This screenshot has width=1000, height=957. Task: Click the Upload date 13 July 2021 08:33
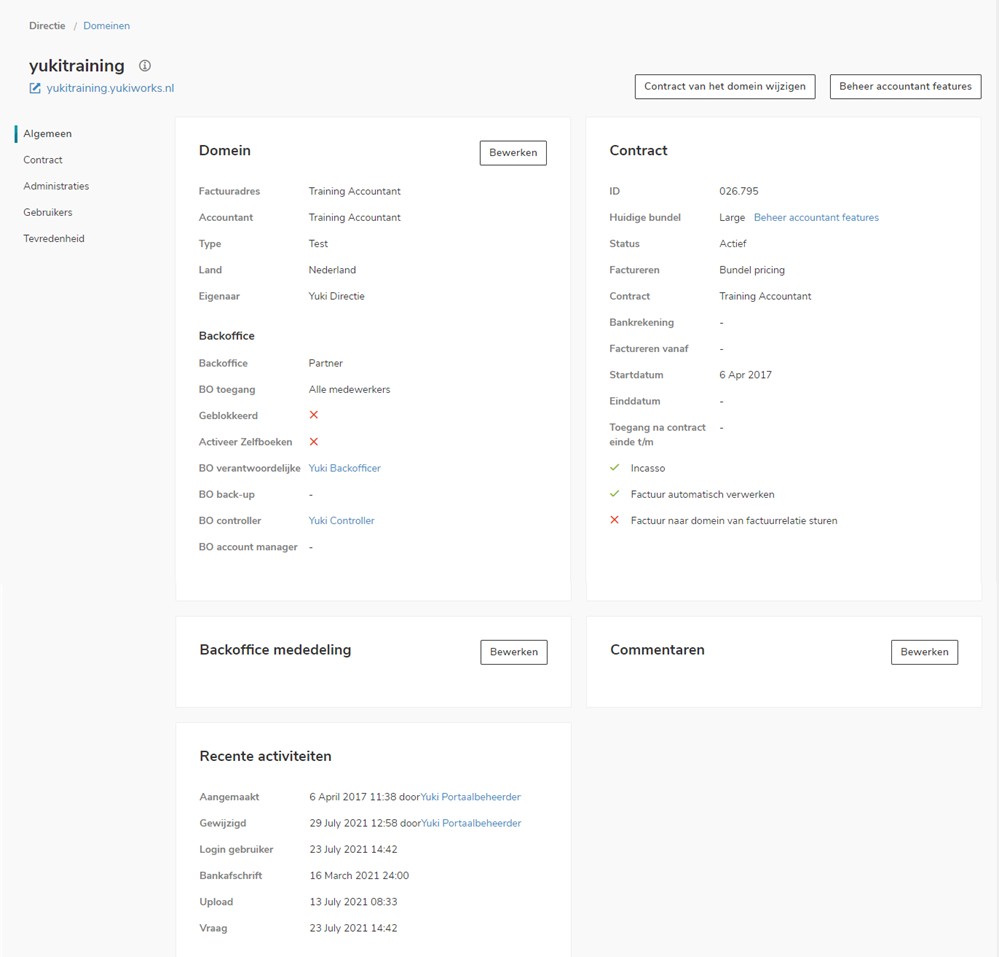coord(353,902)
